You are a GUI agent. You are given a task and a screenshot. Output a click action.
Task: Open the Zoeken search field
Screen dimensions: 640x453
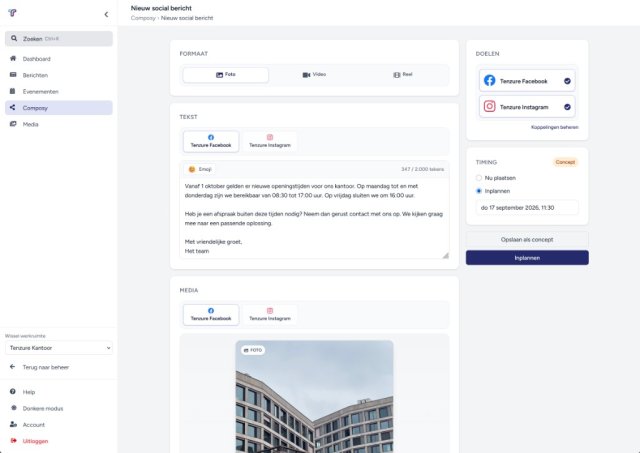[x=59, y=39]
